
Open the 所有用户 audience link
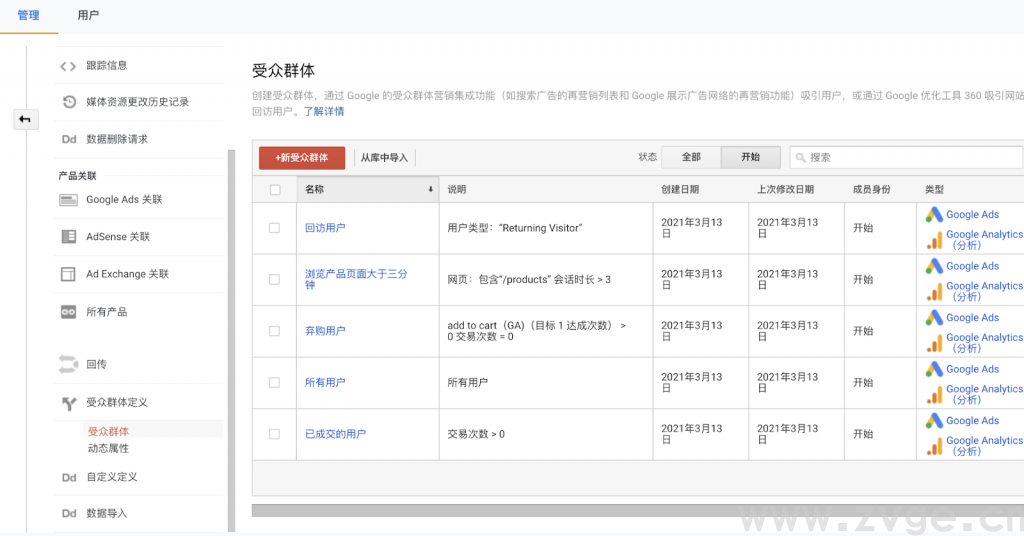(325, 383)
